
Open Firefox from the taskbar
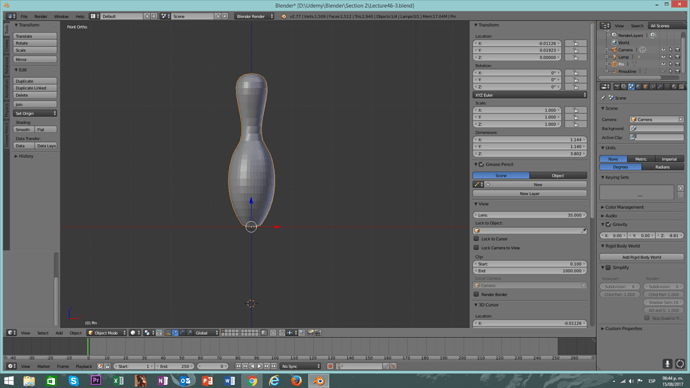(297, 381)
